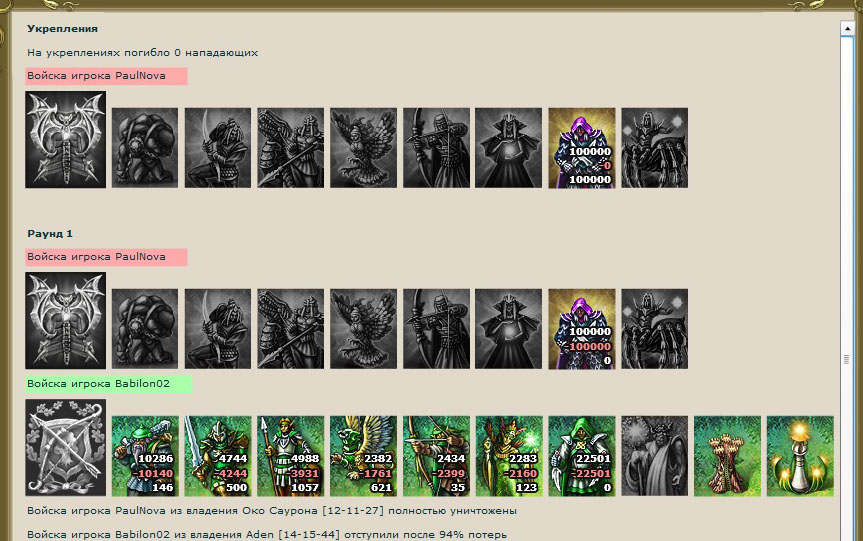Viewport: 863px width, 541px height.
Task: Select the greyed mage unit in Укрепления section
Action: pos(509,147)
